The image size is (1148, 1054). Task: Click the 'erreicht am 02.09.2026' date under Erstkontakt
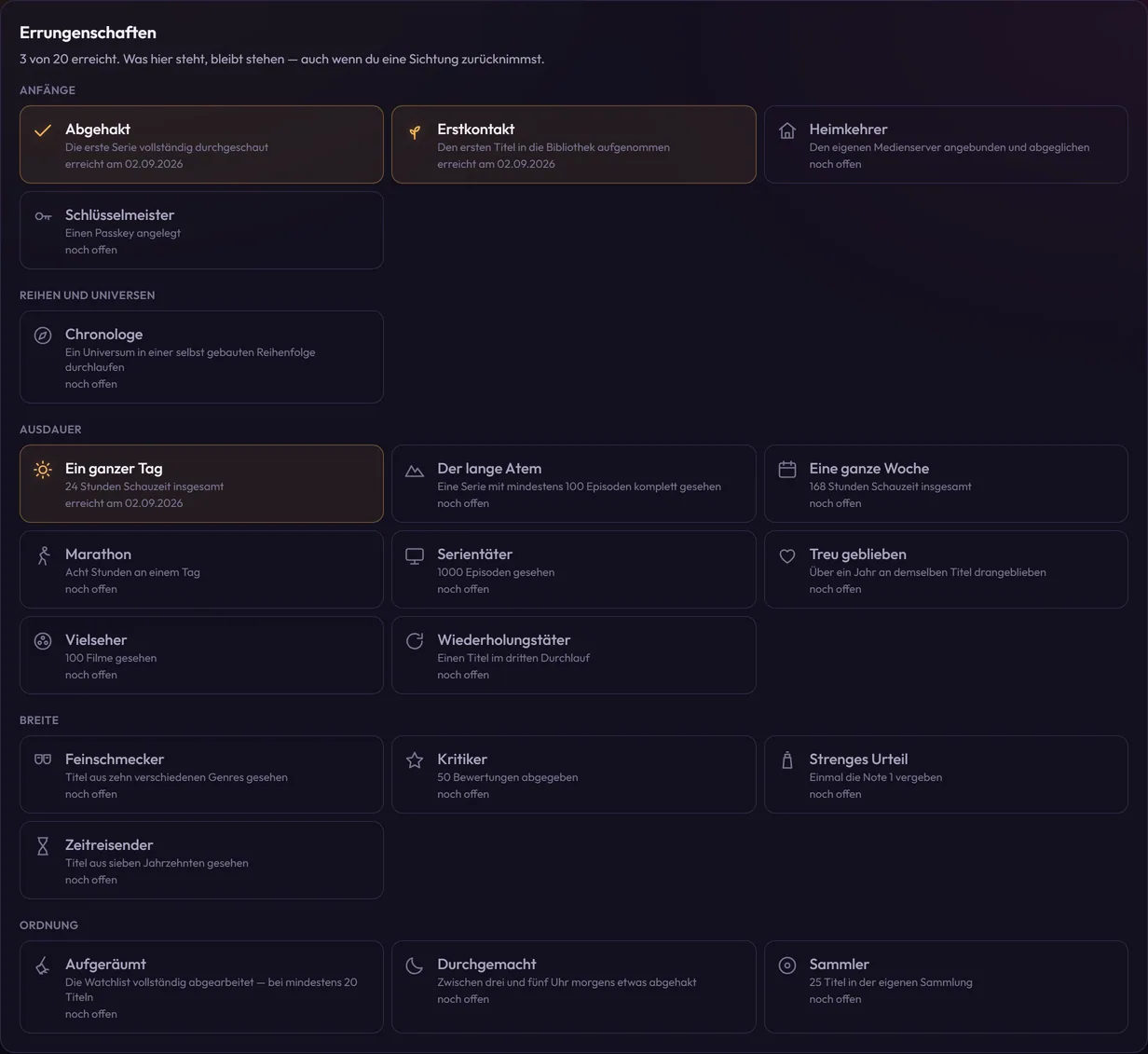pyautogui.click(x=496, y=164)
